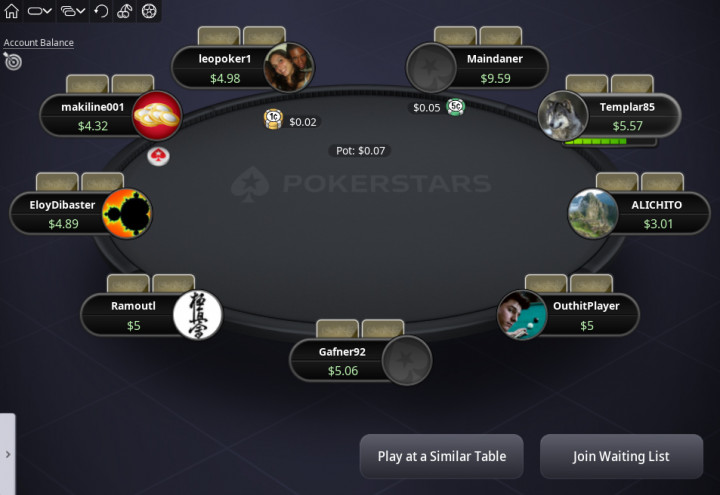720x495 pixels.
Task: Click EloyDibaster's fractal avatar
Action: [x=127, y=213]
